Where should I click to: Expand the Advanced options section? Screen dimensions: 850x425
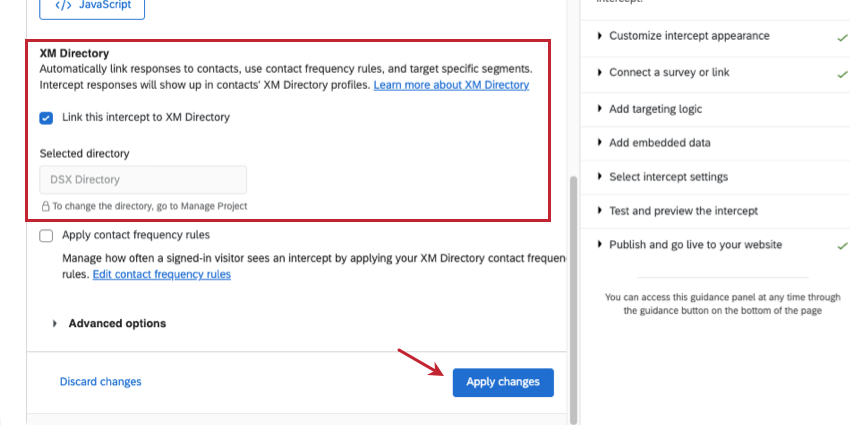(109, 324)
